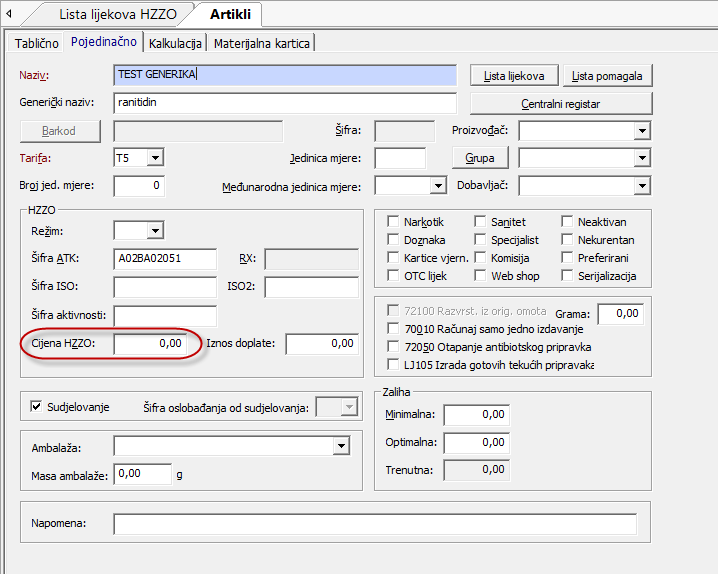718x574 pixels.
Task: Switch to Lista lijekova HZZO tab
Action: pyautogui.click(x=115, y=15)
